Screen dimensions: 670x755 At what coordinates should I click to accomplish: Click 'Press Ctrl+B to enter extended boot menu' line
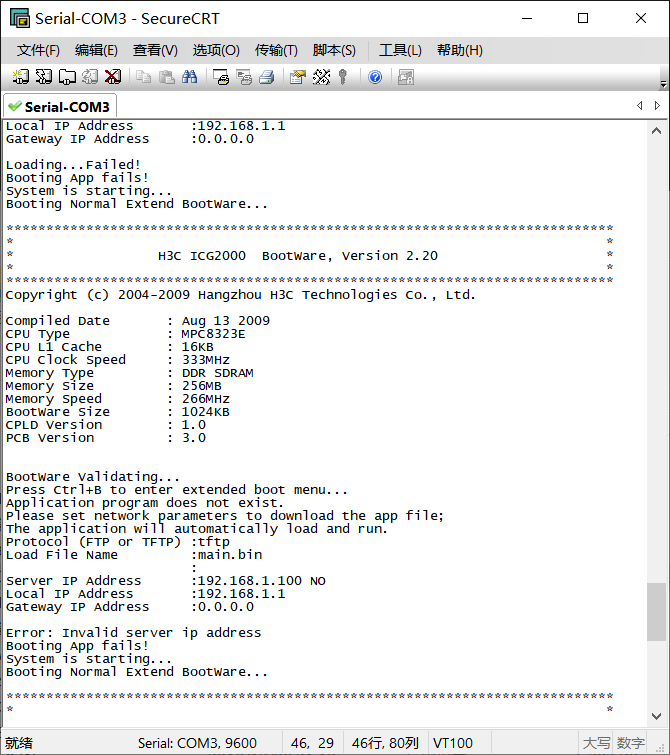[177, 490]
